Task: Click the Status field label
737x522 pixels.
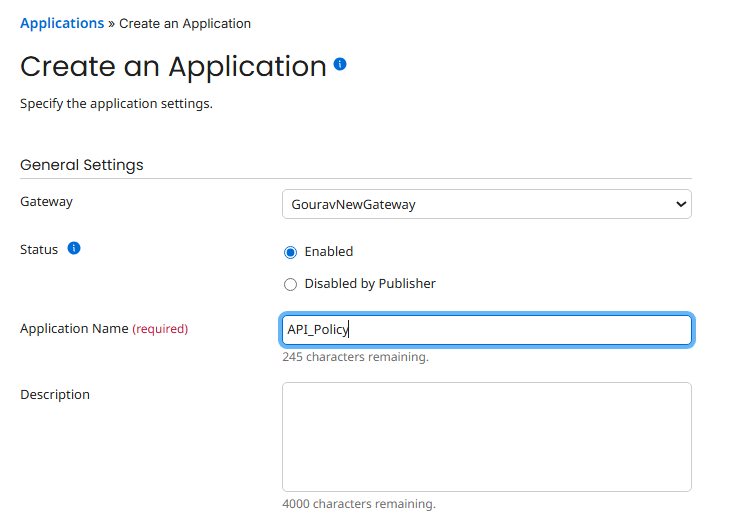Action: (39, 250)
